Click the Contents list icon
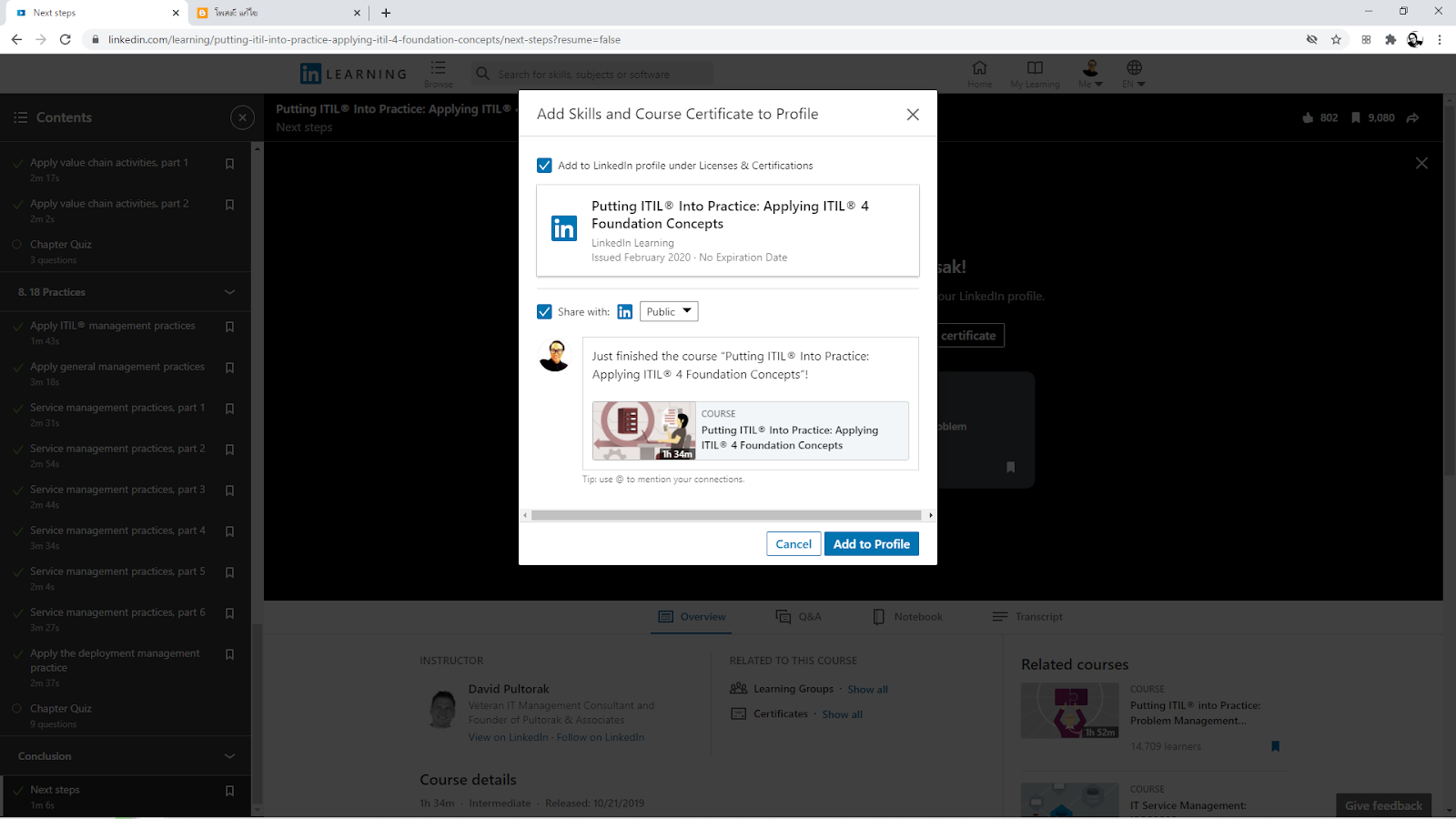 [x=21, y=117]
